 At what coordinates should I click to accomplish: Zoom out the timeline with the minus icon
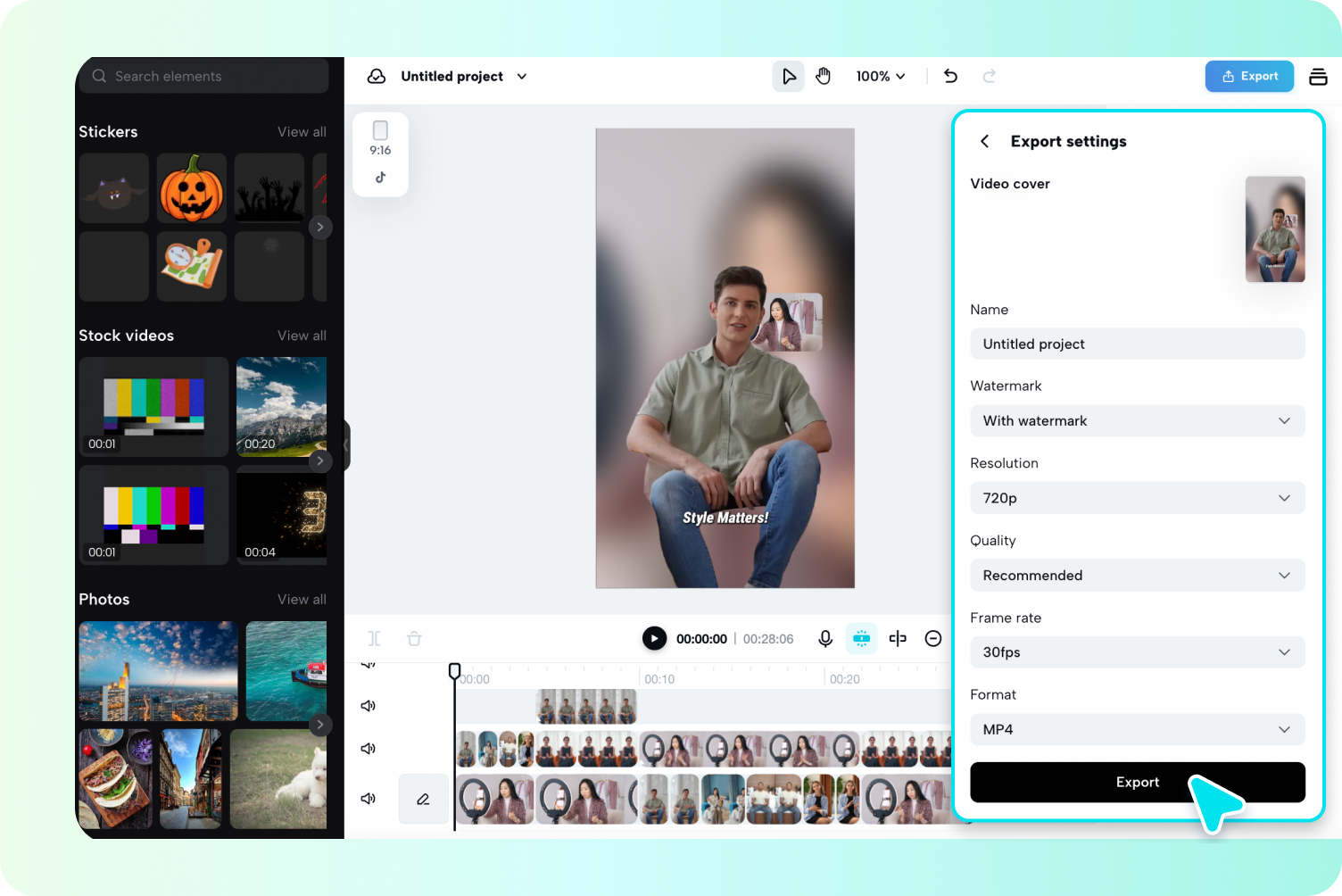[933, 638]
